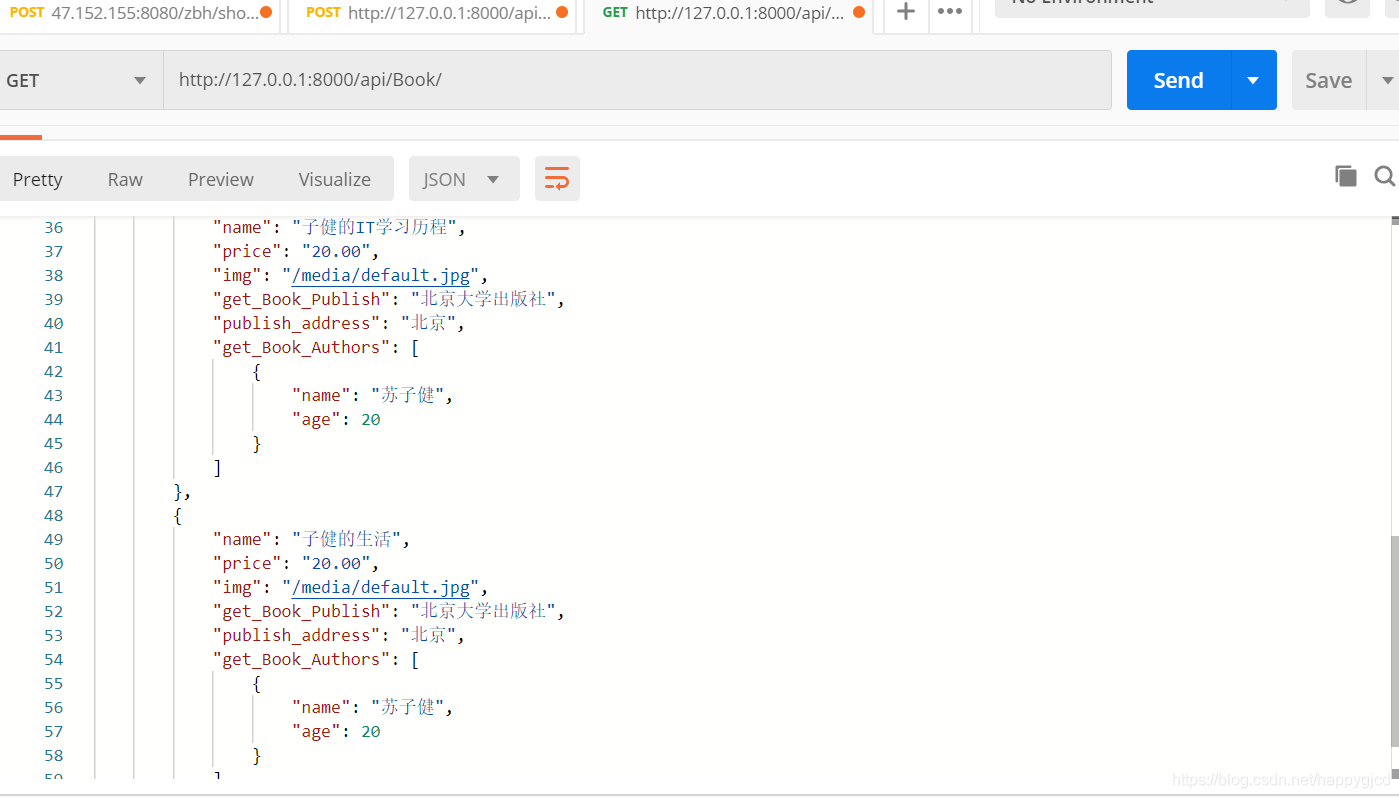This screenshot has height=798, width=1399.
Task: Click opening brace on line 55
Action: (257, 683)
